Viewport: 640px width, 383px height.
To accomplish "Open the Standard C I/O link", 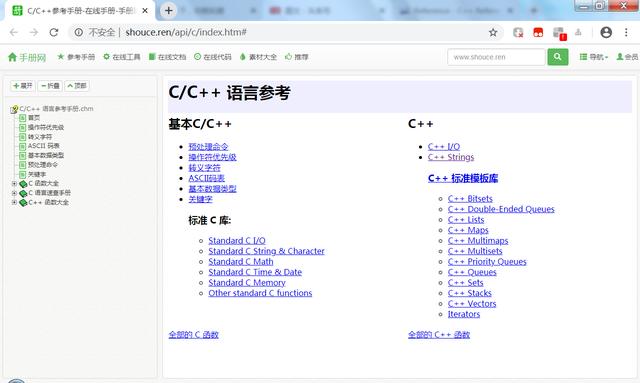I will (x=237, y=240).
